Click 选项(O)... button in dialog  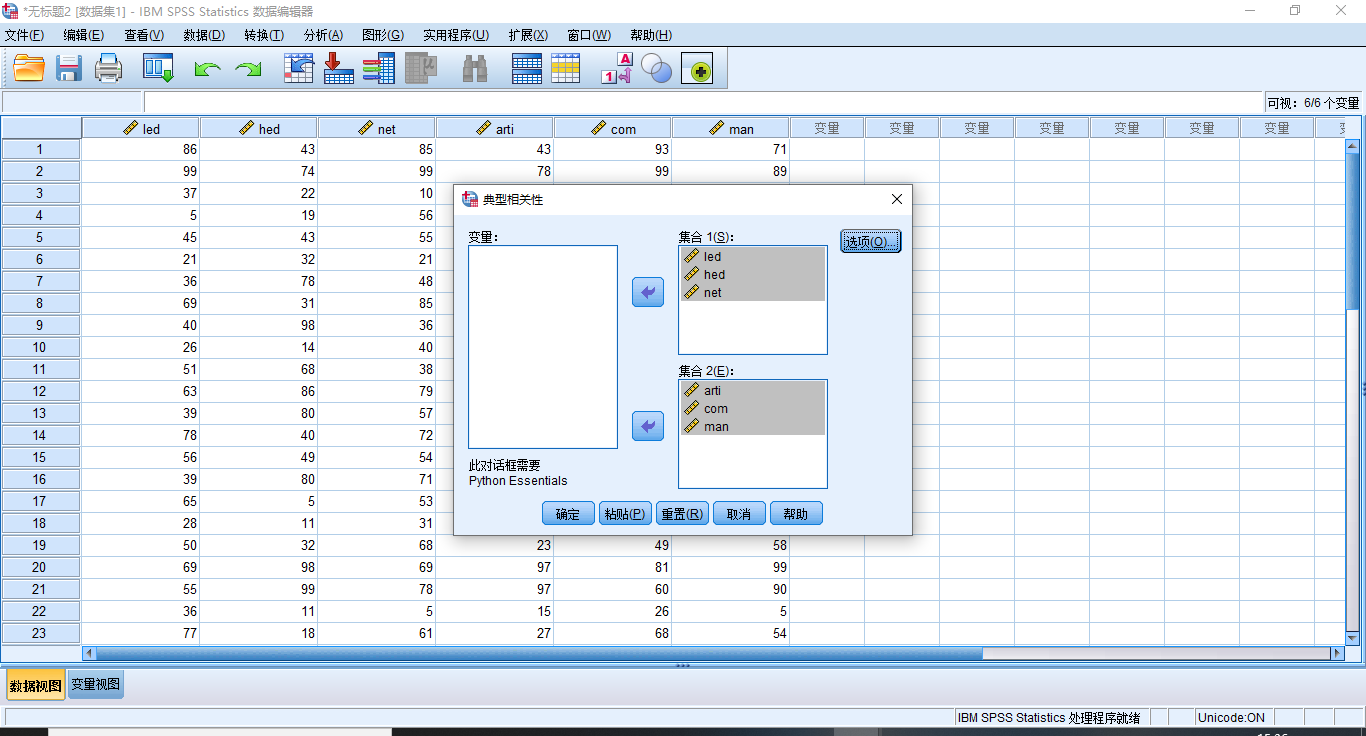[871, 241]
